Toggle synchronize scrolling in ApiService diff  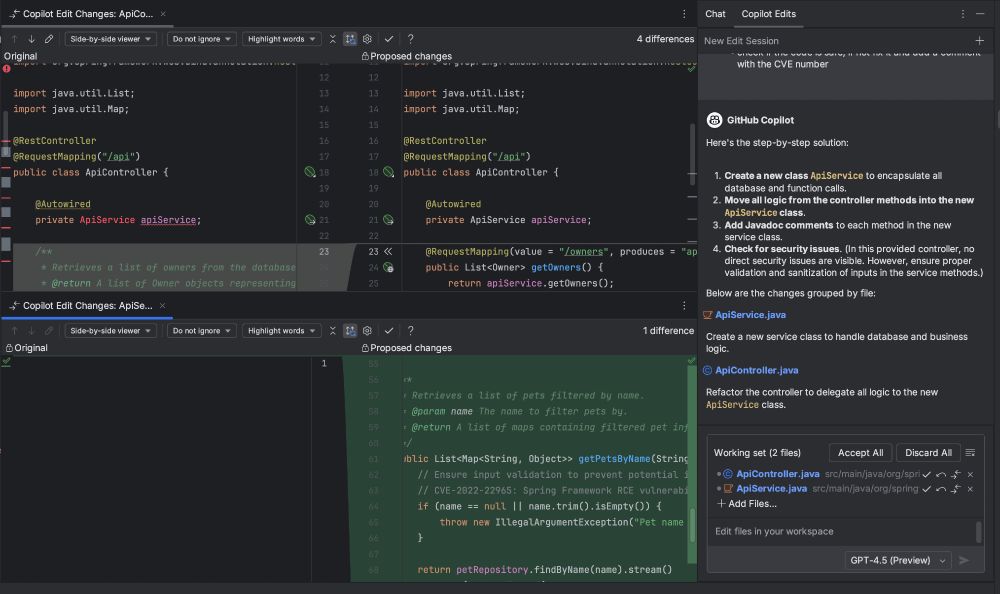pos(350,330)
